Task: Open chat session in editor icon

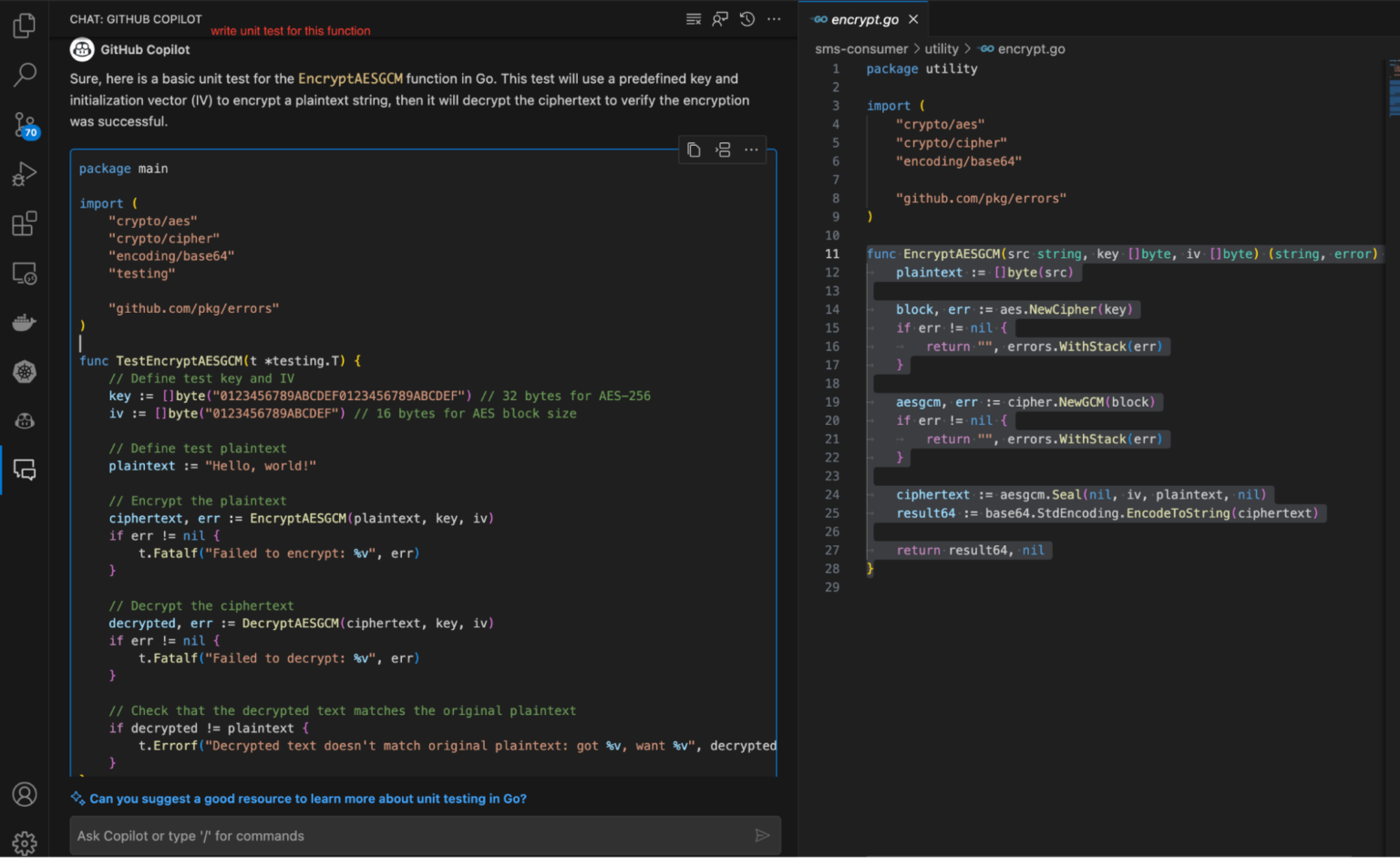Action: (x=720, y=19)
